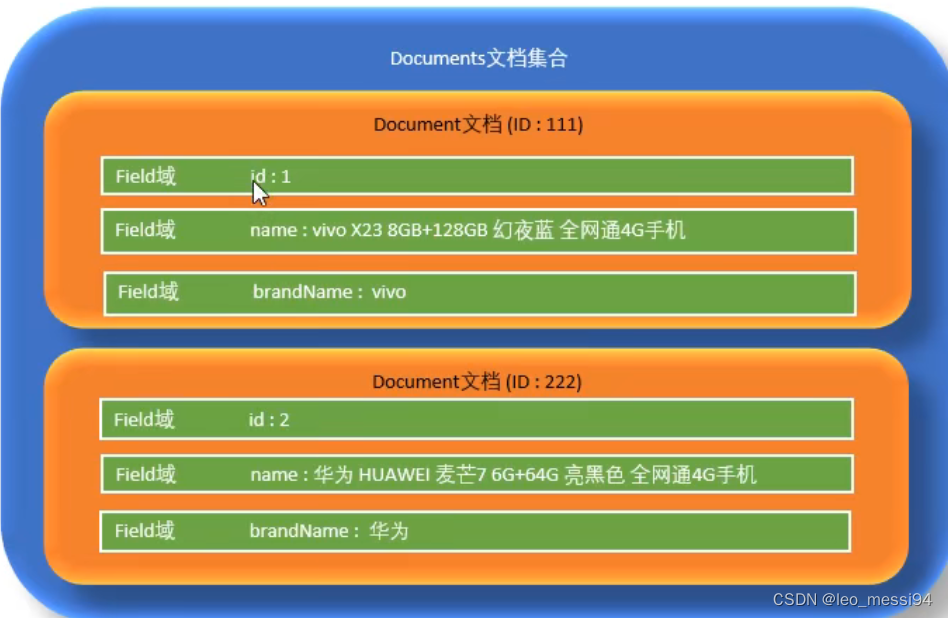
Task: Click the vivo X23 8GB+128GB name field
Action: coord(478,231)
